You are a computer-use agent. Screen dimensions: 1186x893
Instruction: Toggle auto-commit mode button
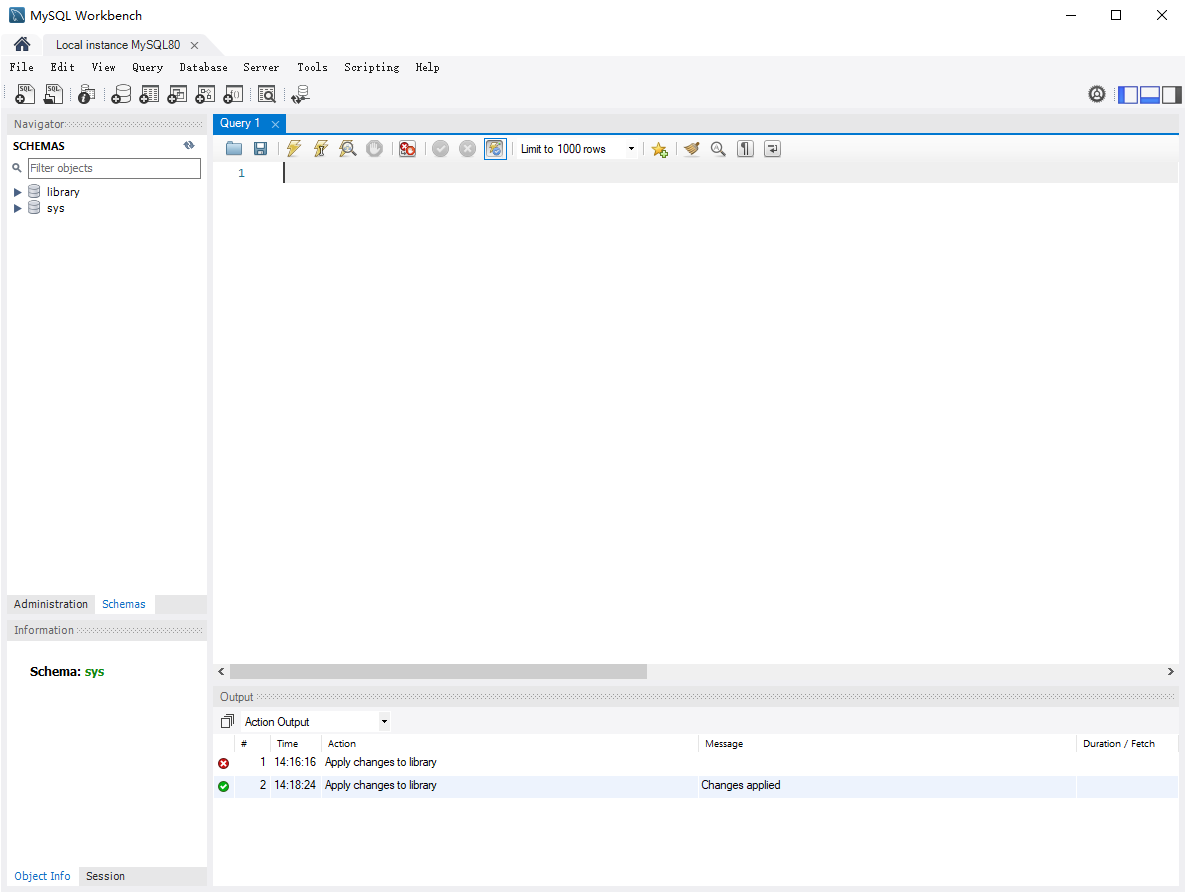(x=495, y=148)
